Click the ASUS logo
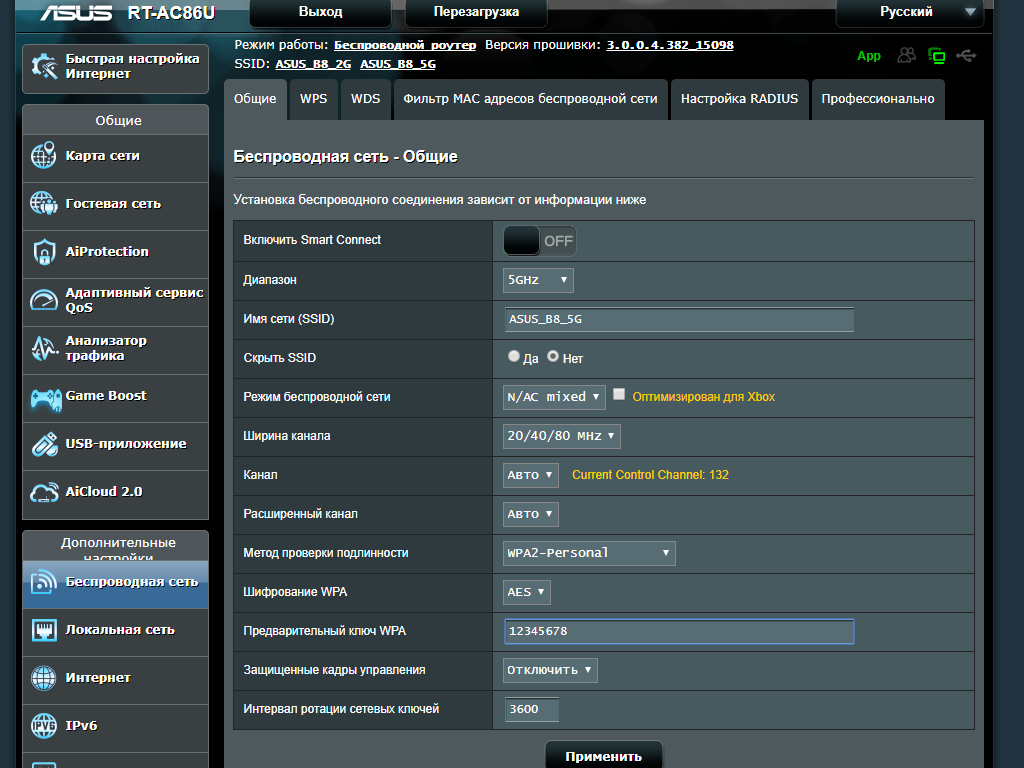The height and width of the screenshot is (768, 1024). [76, 12]
